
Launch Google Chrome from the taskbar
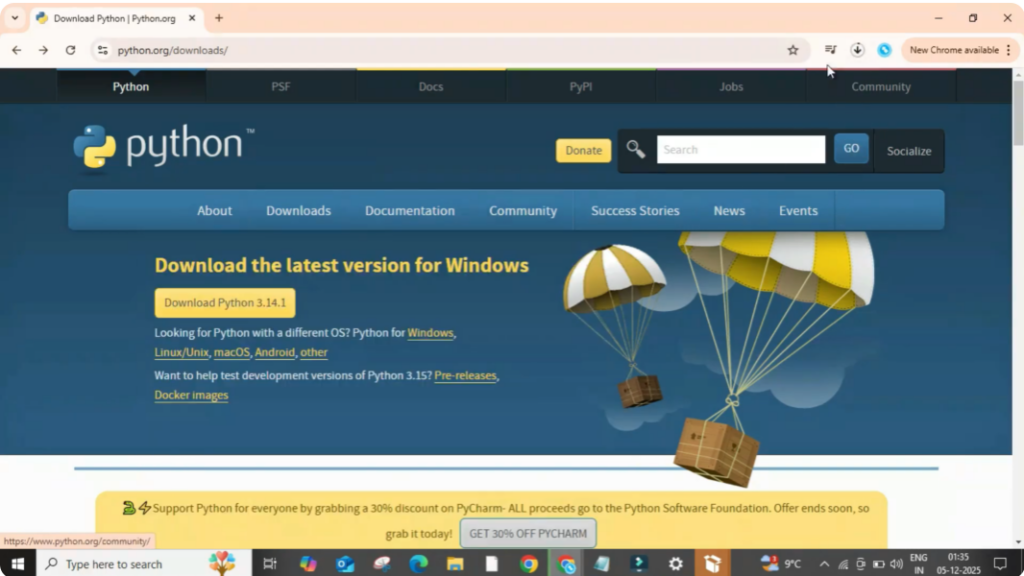528,563
